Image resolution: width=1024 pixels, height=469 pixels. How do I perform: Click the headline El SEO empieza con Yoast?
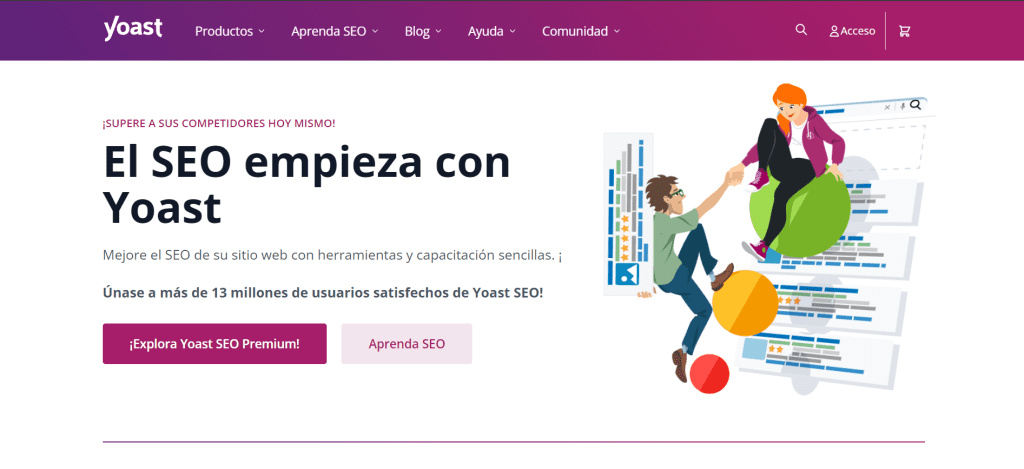tap(307, 185)
